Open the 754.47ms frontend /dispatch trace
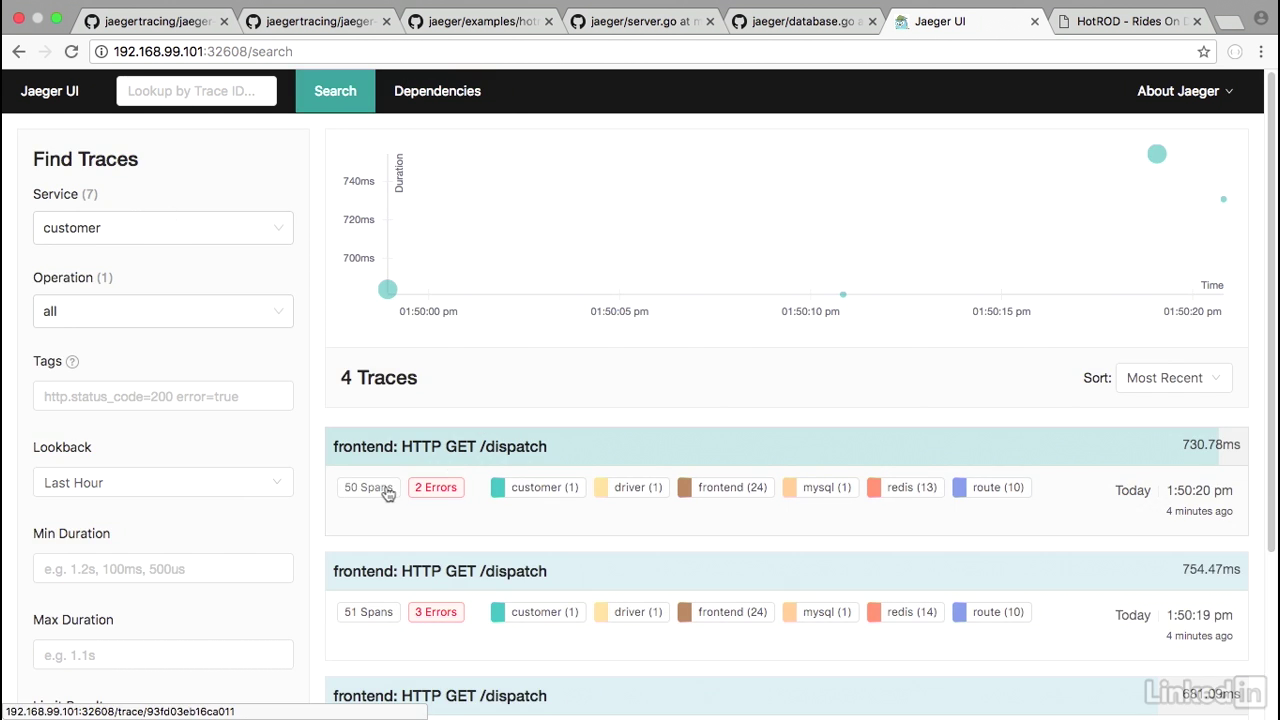 [786, 571]
